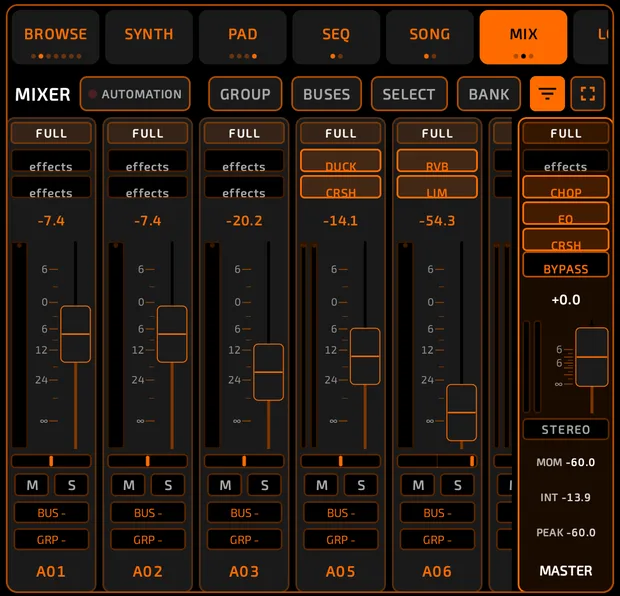
Task: Click the -20.2 level value on A03
Action: (244, 221)
